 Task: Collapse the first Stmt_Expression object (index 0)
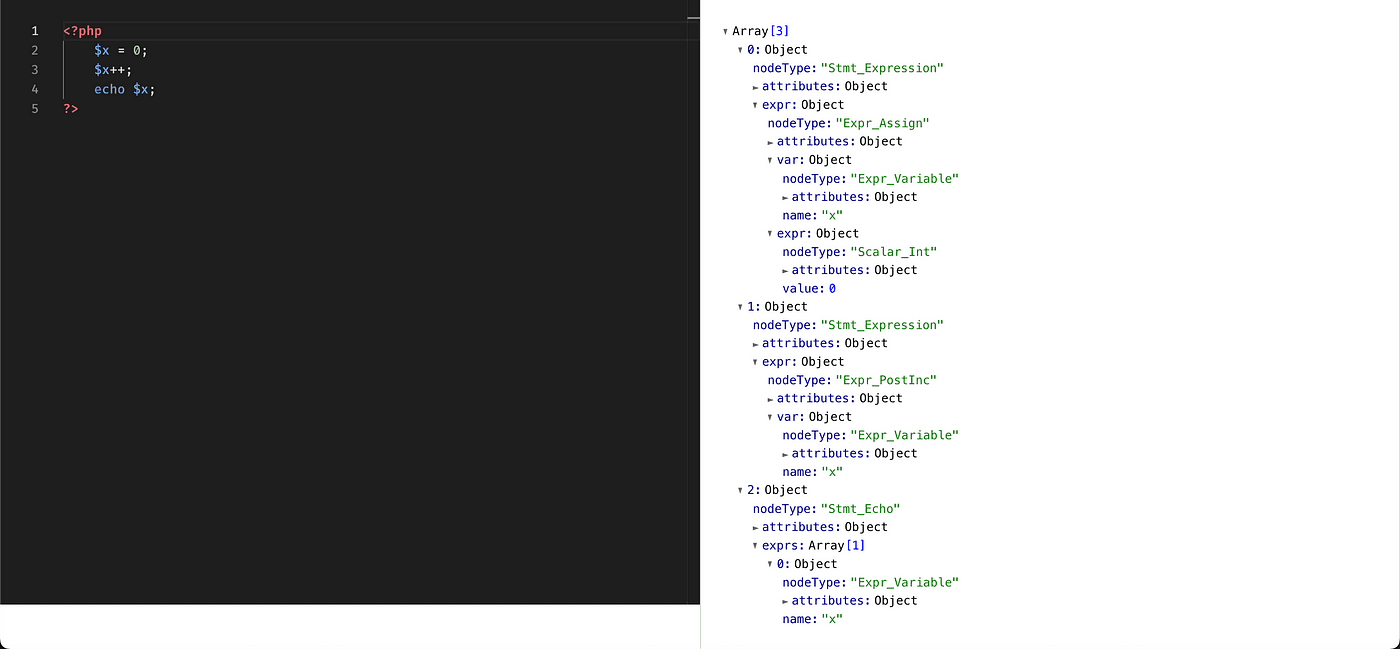[x=739, y=49]
